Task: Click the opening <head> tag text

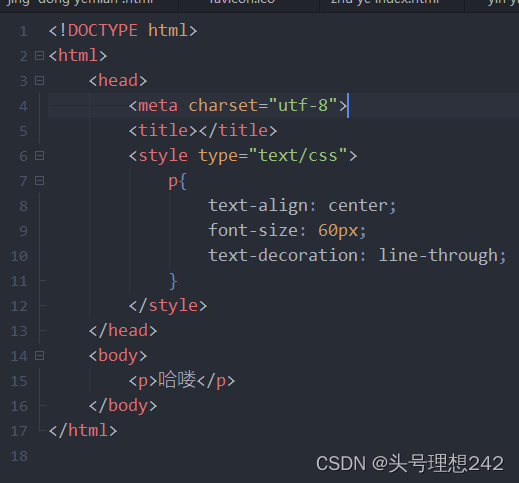Action: [x=118, y=81]
